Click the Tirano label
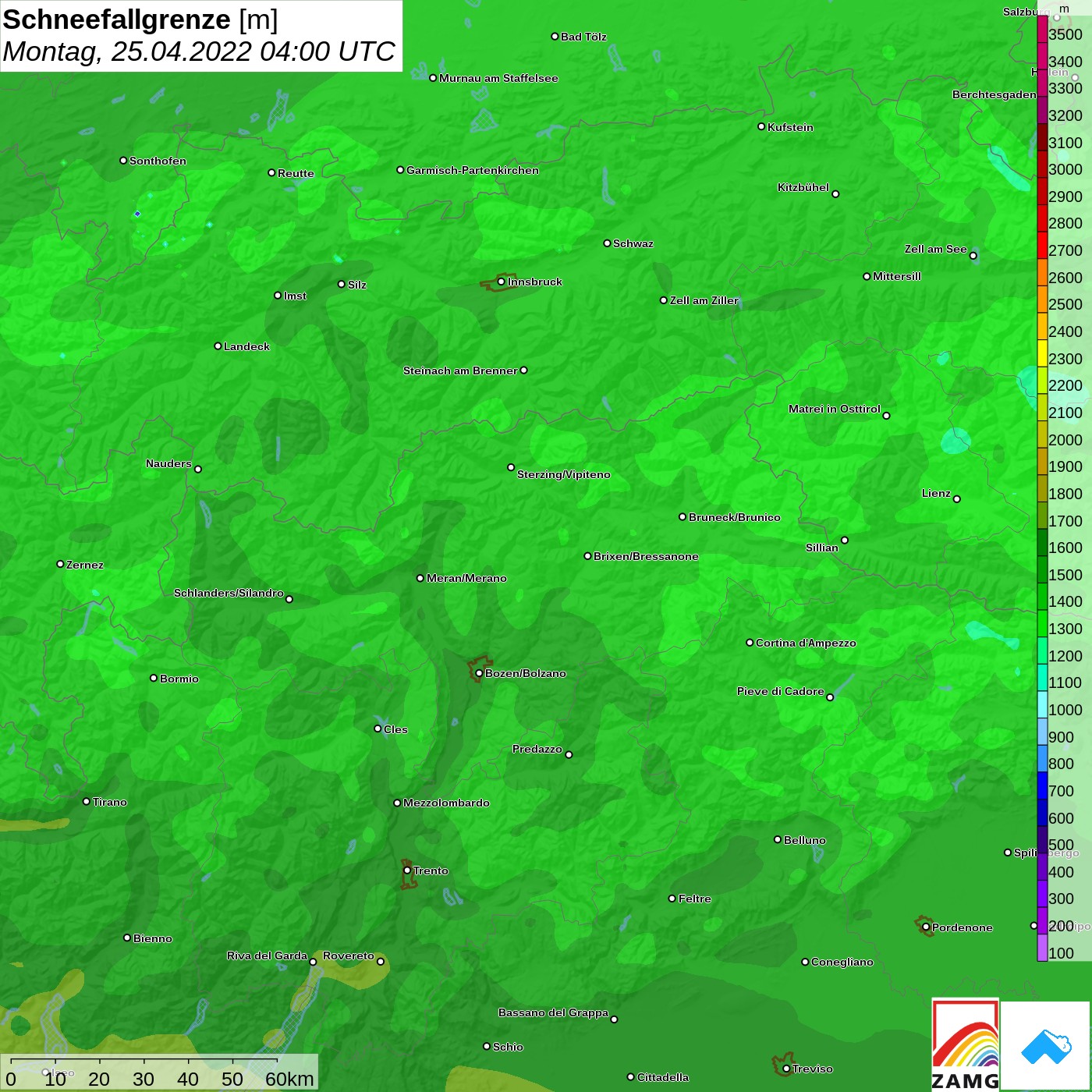The height and width of the screenshot is (1092, 1092). [109, 802]
